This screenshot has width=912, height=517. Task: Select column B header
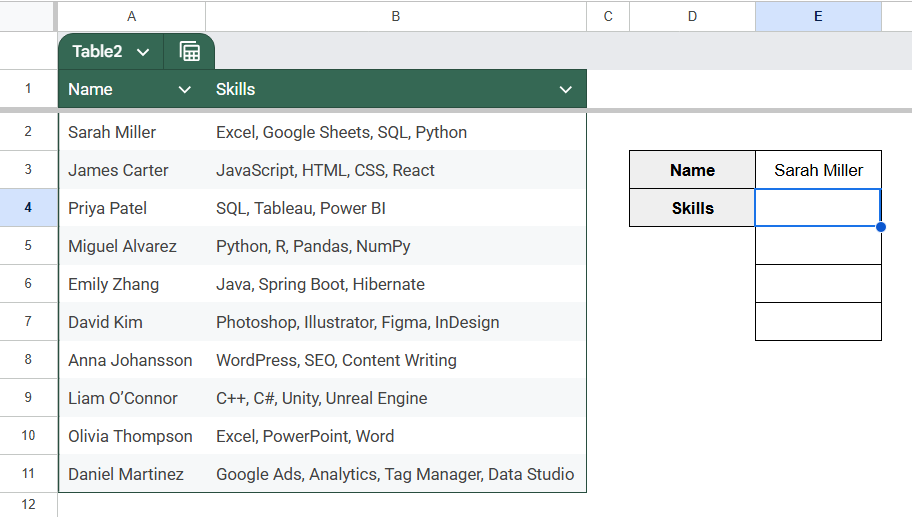pyautogui.click(x=396, y=16)
